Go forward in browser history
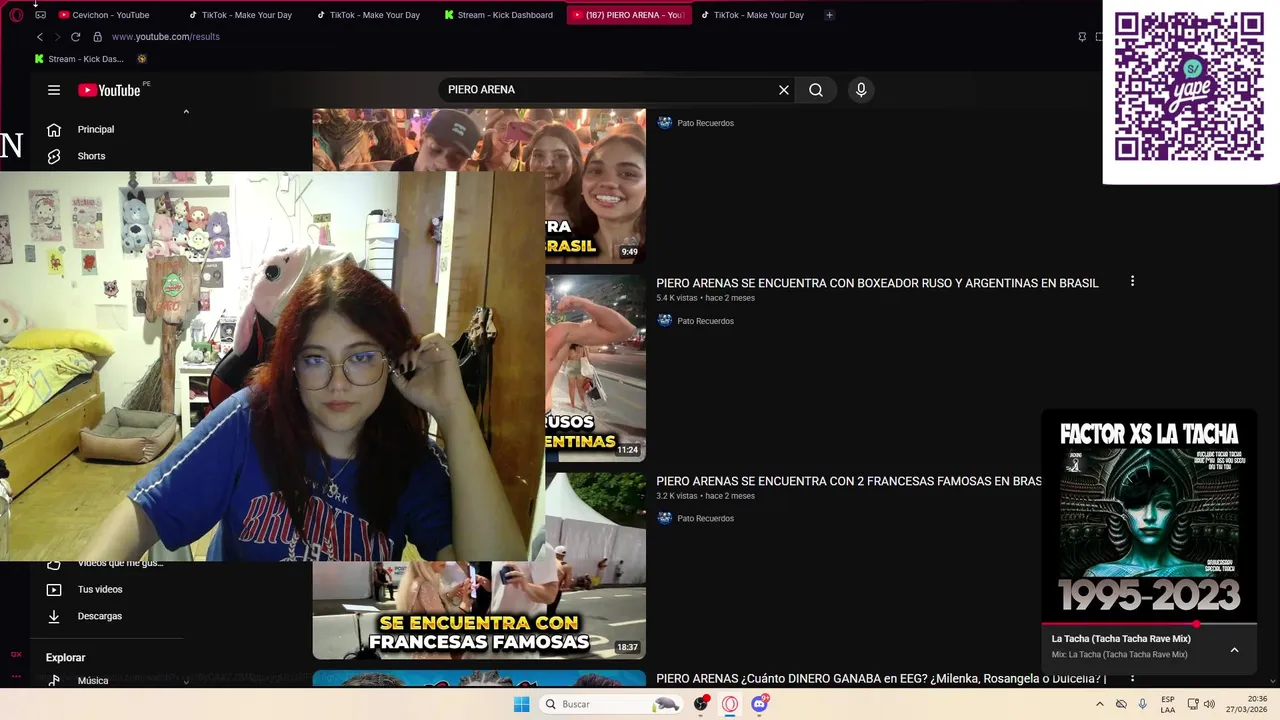The height and width of the screenshot is (720, 1280). coord(57,37)
